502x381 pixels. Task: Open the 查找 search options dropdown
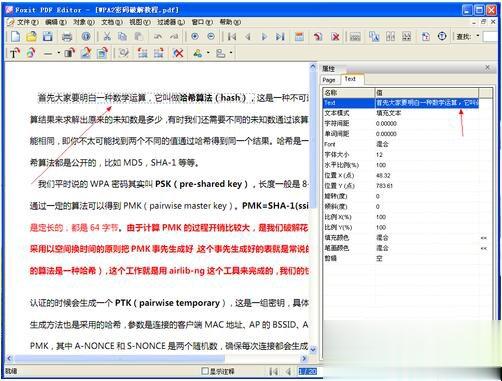477,36
